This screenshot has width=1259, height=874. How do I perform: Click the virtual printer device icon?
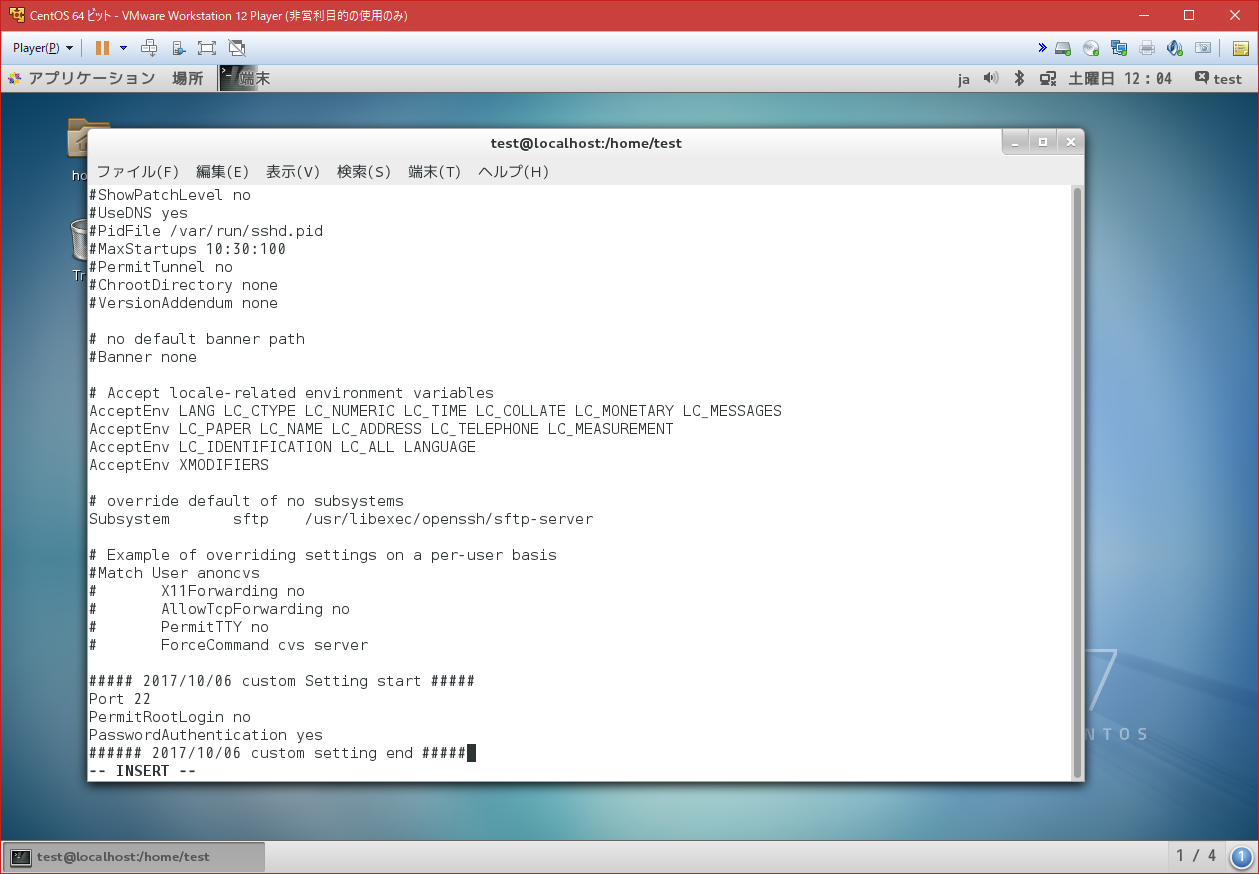tap(1146, 47)
